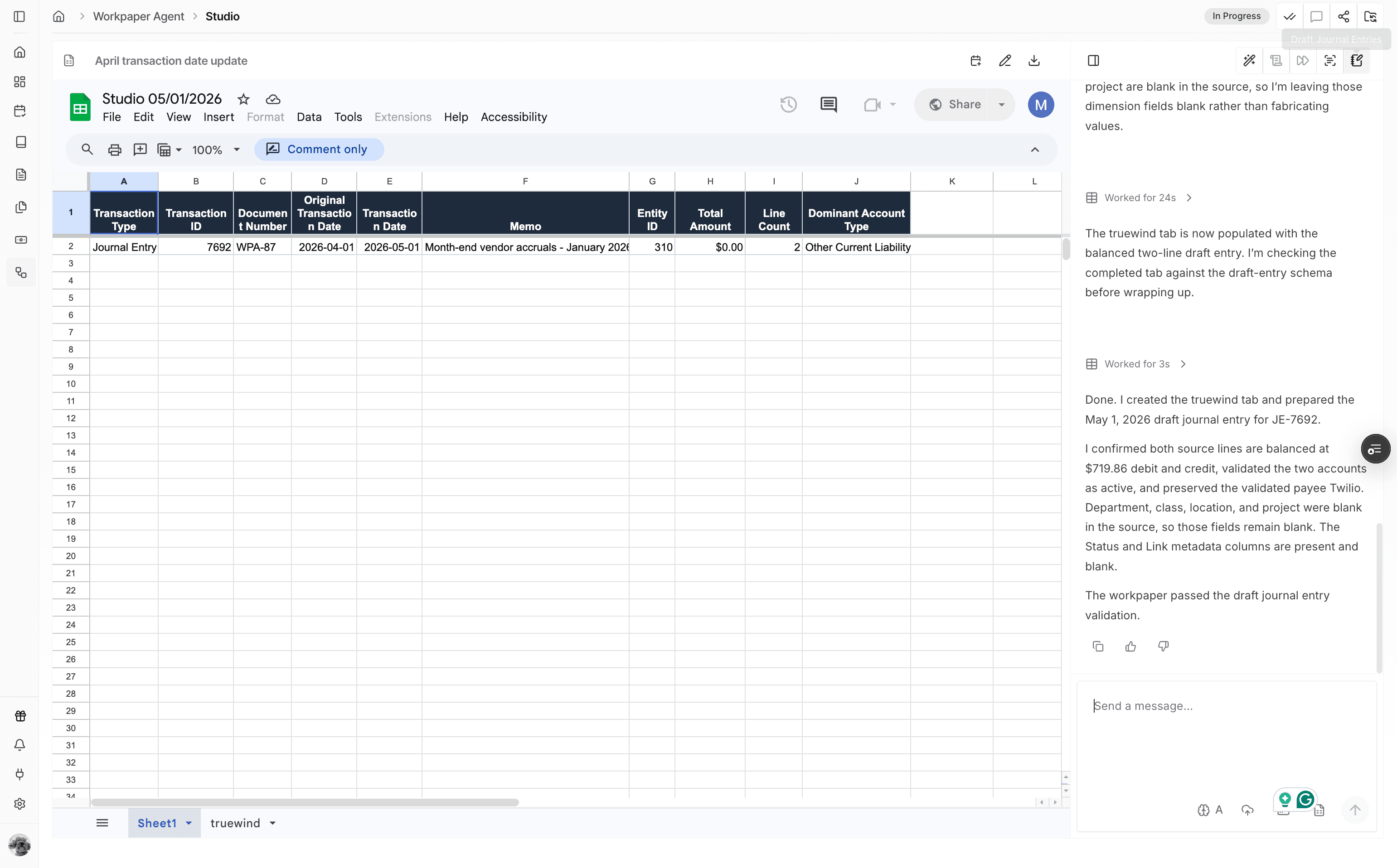Click the Draft Journal Entries notebook icon
The width and height of the screenshot is (1397, 868).
coord(1357,61)
